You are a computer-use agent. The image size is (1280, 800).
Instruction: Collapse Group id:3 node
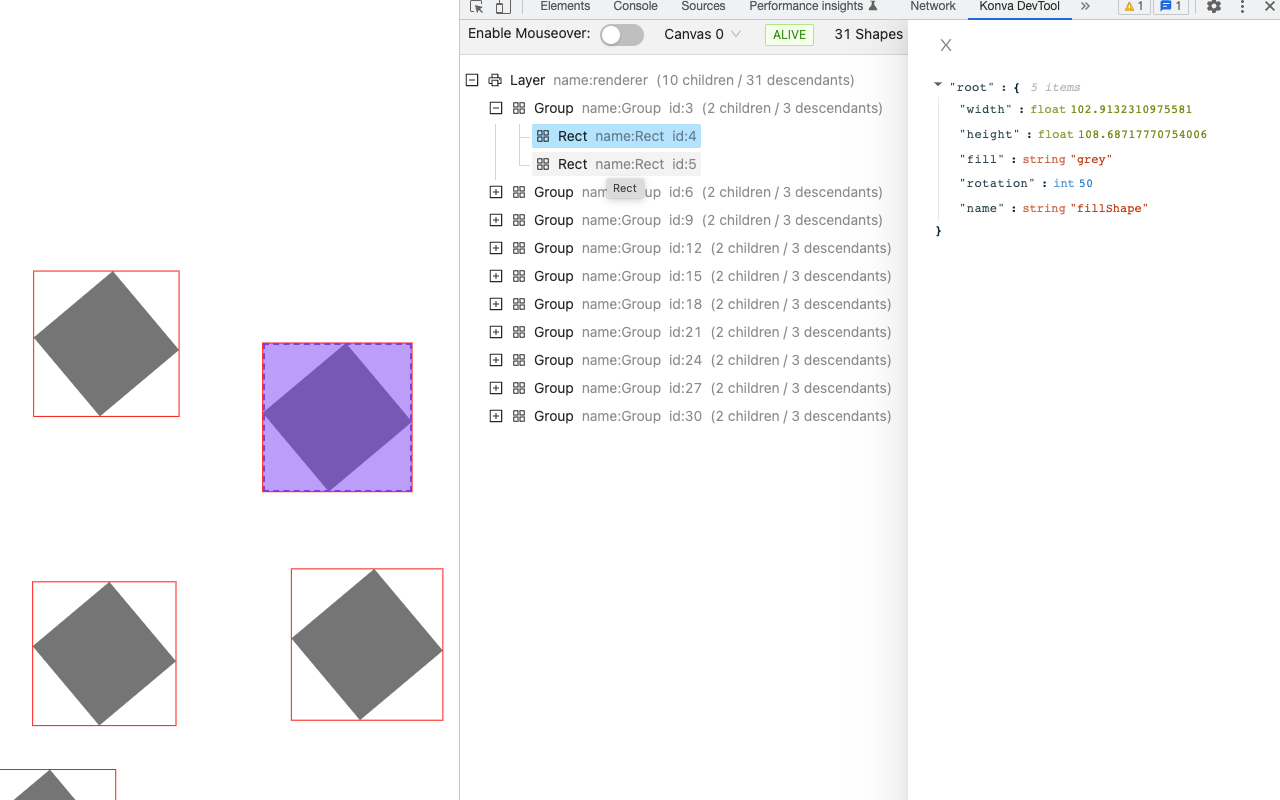(x=496, y=108)
